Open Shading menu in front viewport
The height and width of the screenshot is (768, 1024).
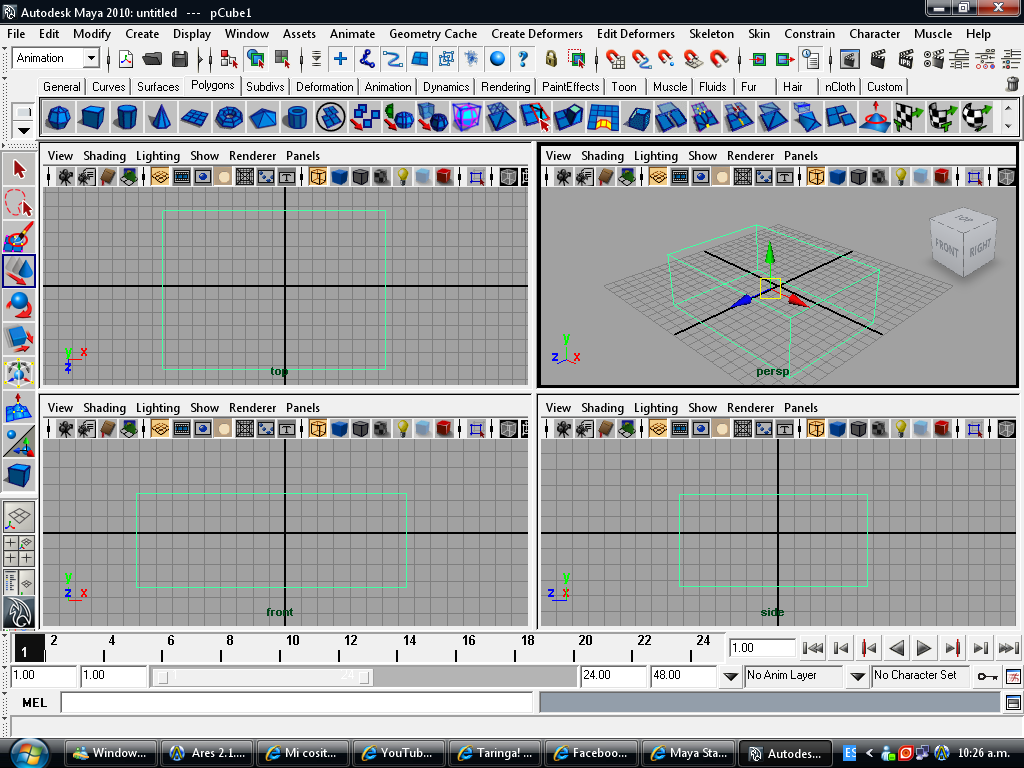[104, 408]
